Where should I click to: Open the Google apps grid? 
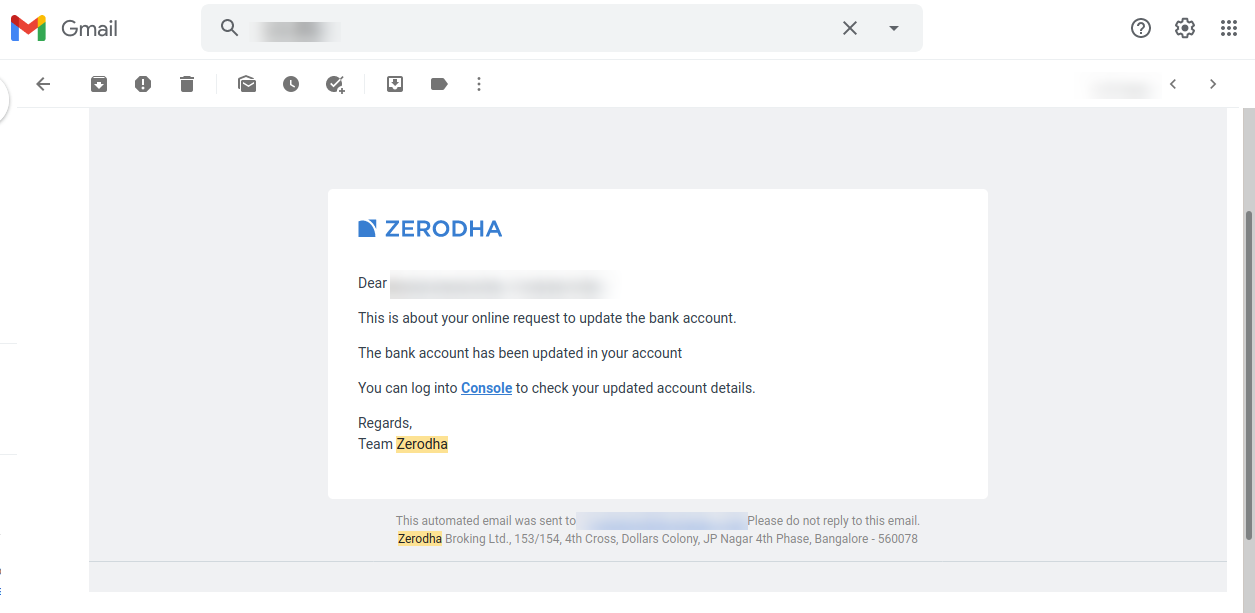pos(1229,28)
